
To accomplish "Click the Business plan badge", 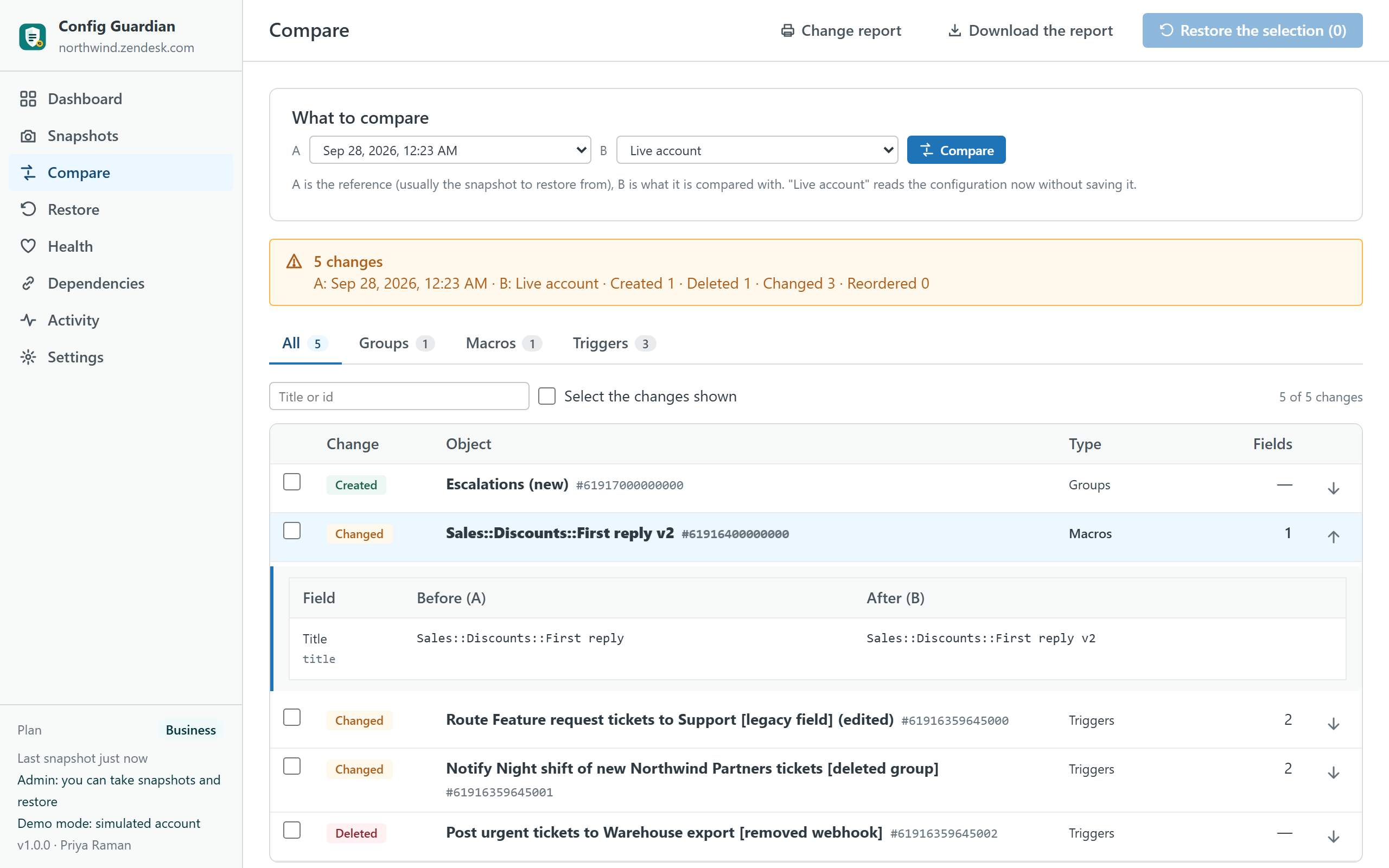I will [x=190, y=730].
